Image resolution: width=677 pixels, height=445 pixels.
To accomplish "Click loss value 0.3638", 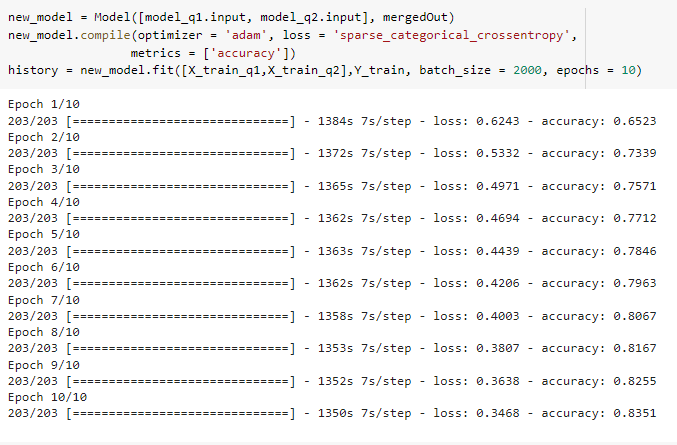I will point(498,382).
